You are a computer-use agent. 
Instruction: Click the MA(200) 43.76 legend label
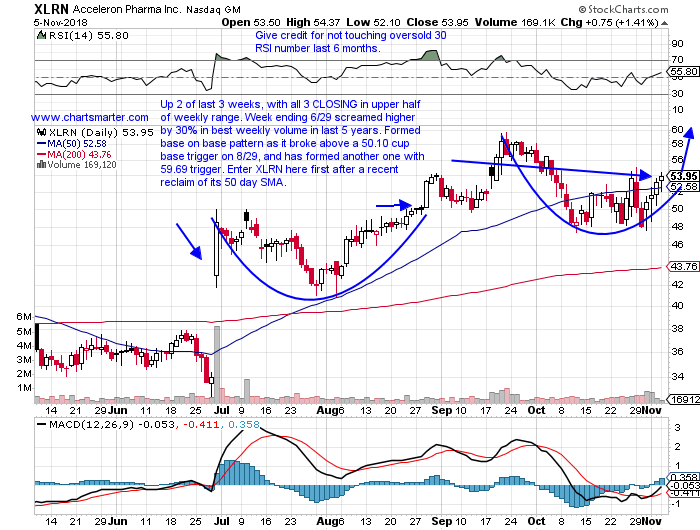pos(79,154)
